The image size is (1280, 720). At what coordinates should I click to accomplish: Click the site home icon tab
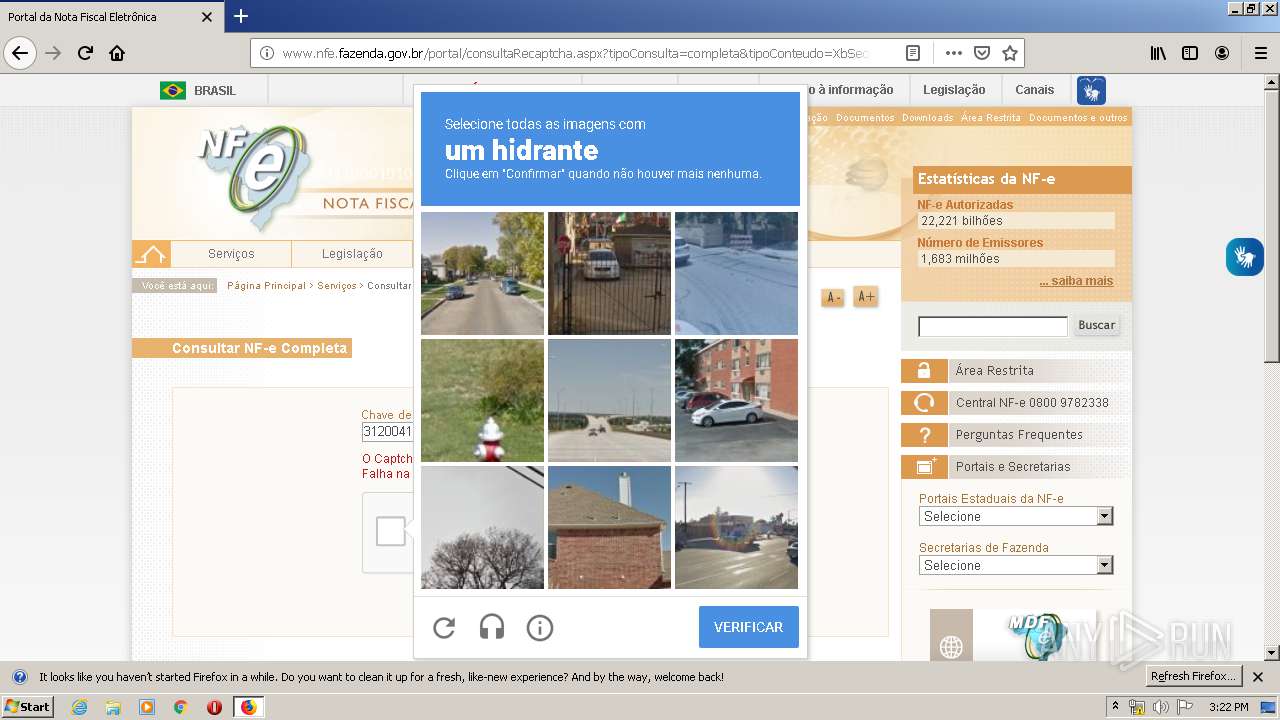pos(151,254)
